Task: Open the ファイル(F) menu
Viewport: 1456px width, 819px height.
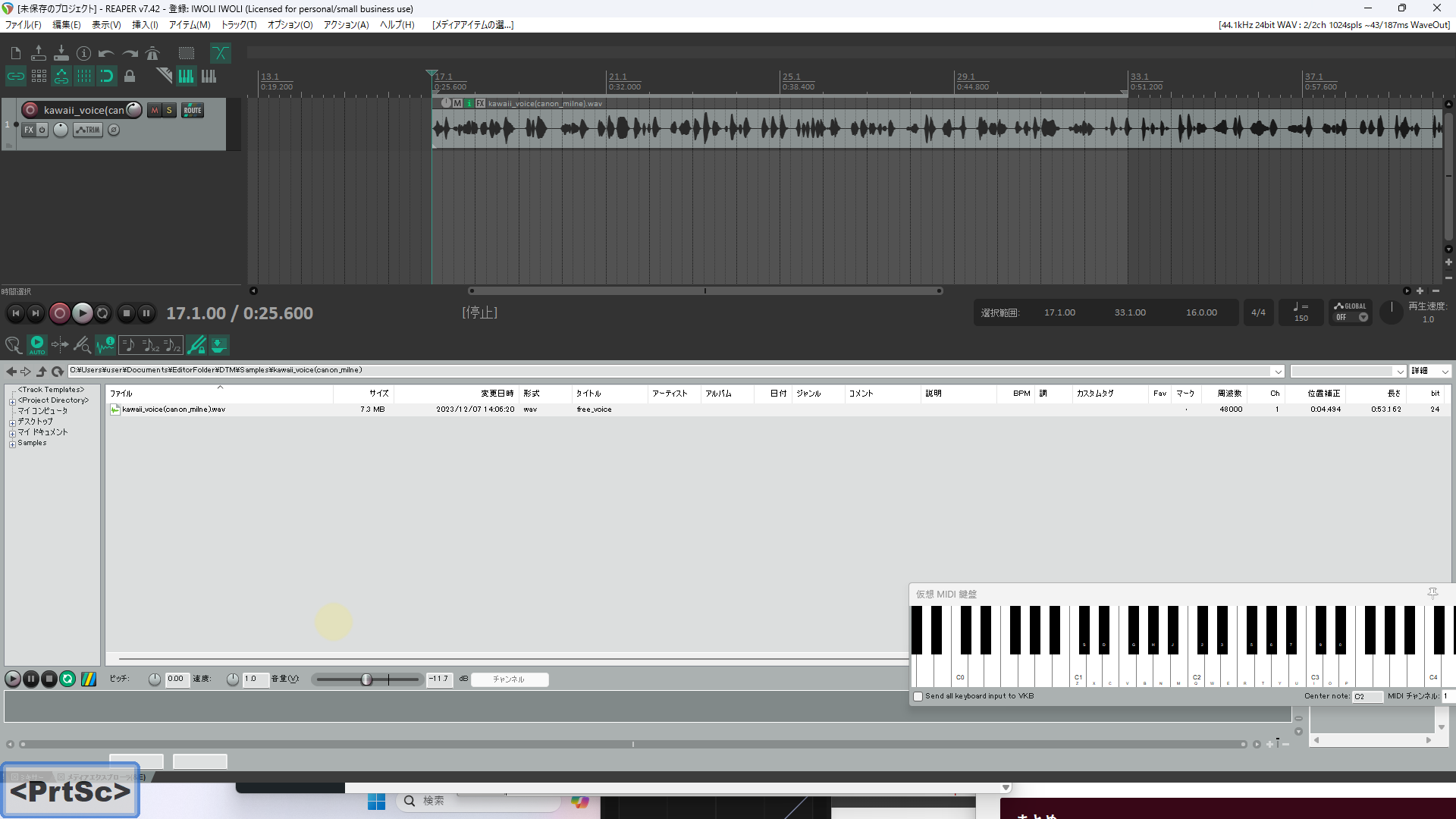Action: coord(24,25)
